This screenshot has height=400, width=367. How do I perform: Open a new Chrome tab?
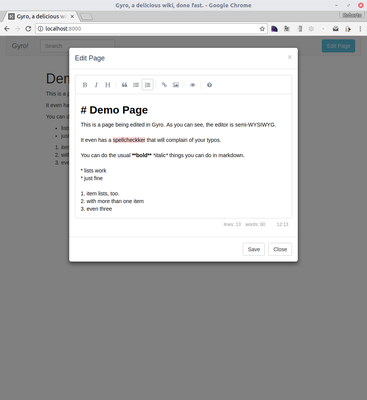[x=86, y=16]
